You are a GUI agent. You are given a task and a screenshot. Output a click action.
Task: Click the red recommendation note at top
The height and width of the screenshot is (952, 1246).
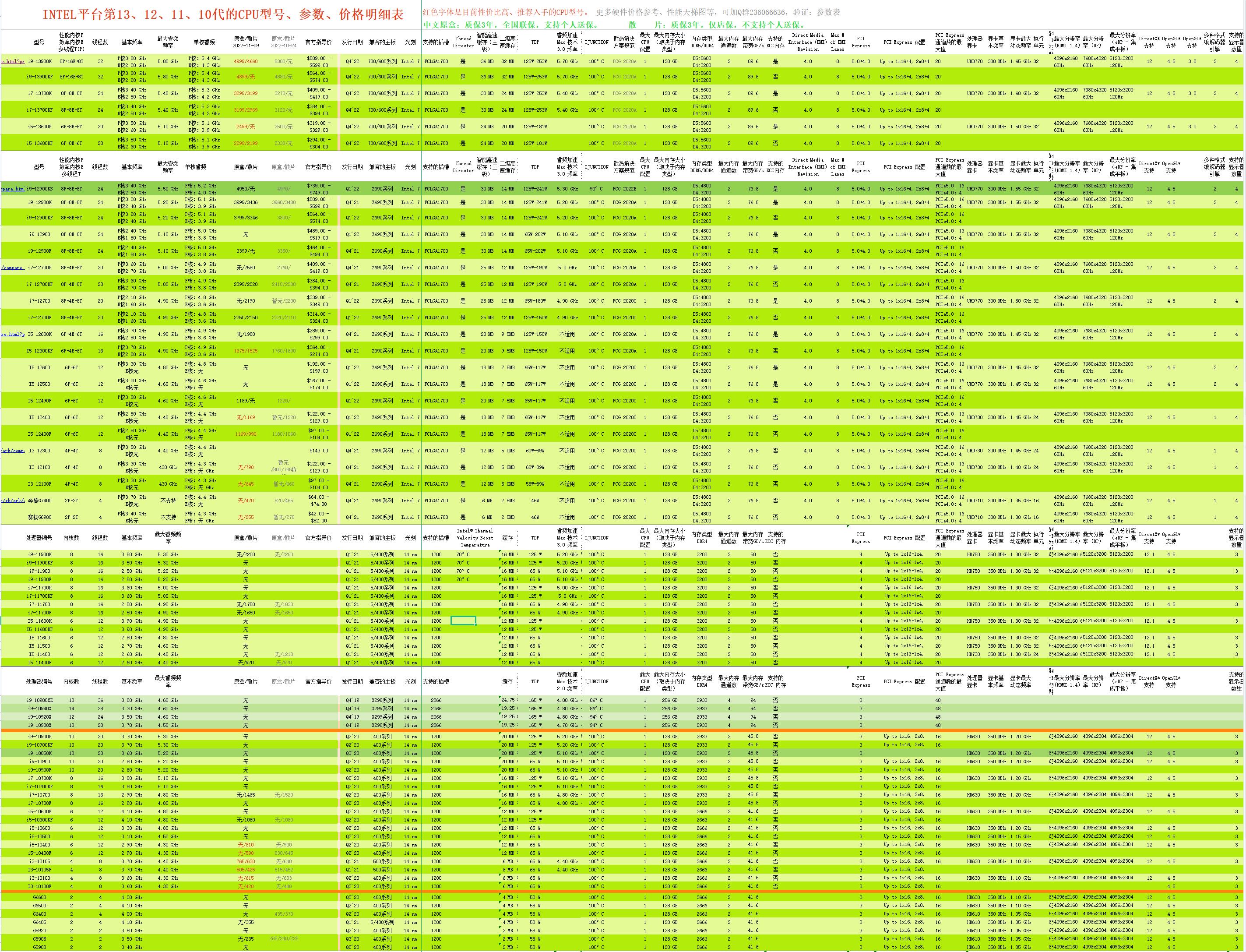pyautogui.click(x=507, y=12)
